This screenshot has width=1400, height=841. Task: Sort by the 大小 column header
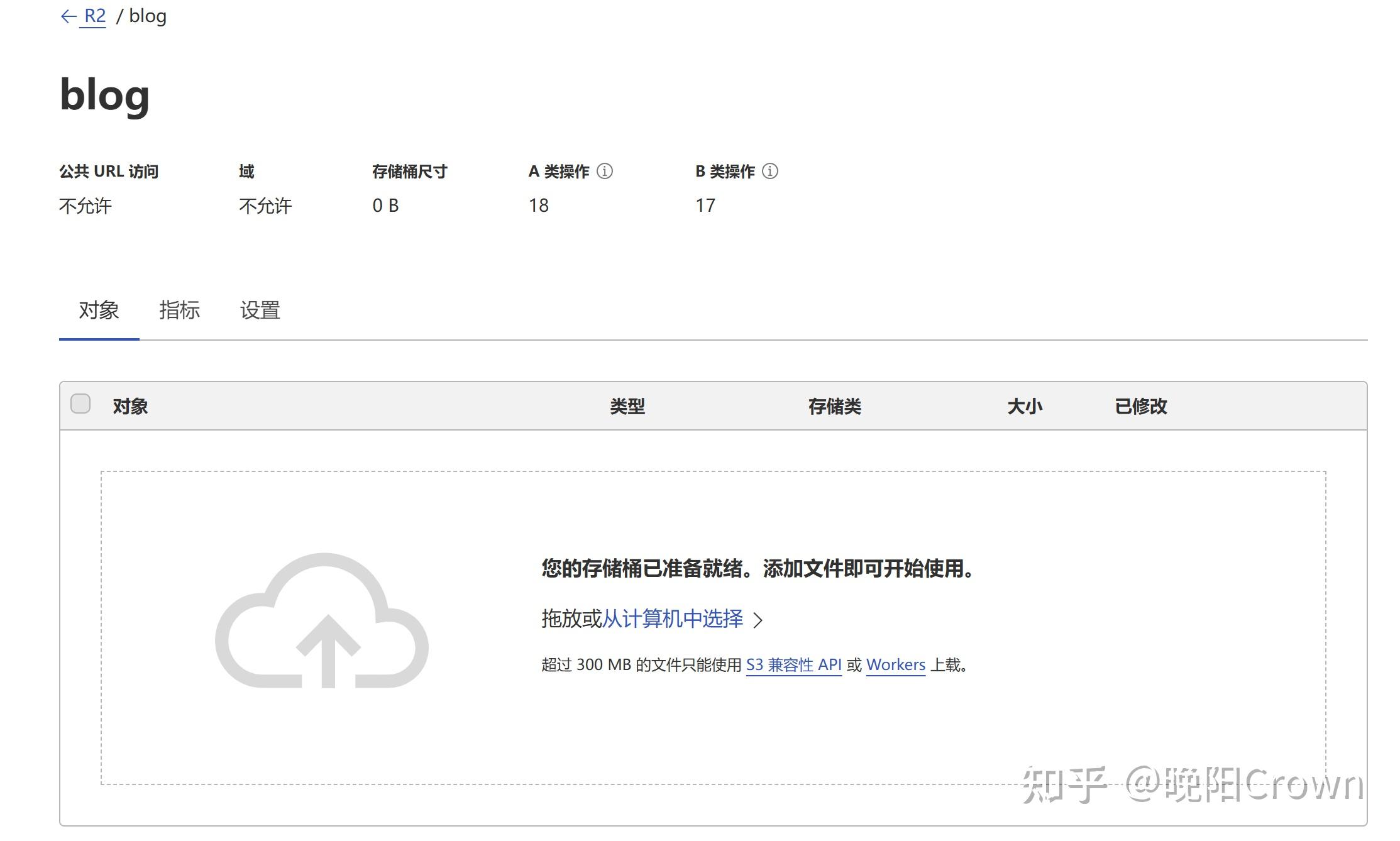pos(1025,406)
